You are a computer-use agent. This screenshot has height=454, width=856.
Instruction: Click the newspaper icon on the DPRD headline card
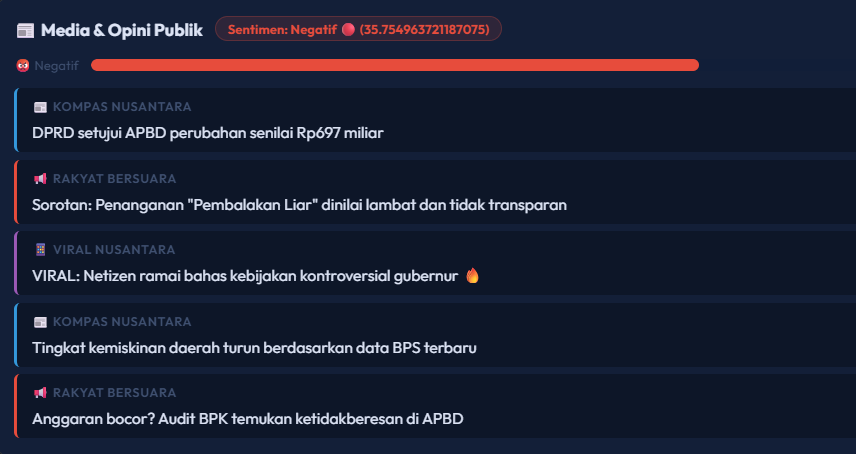(40, 107)
